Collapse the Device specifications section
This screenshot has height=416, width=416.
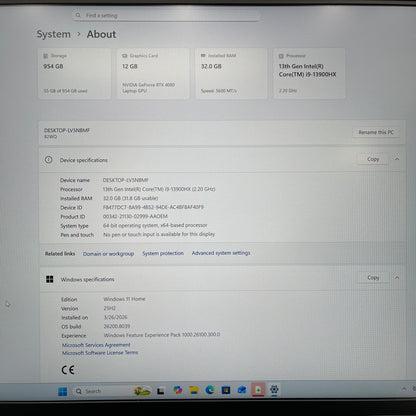click(397, 159)
